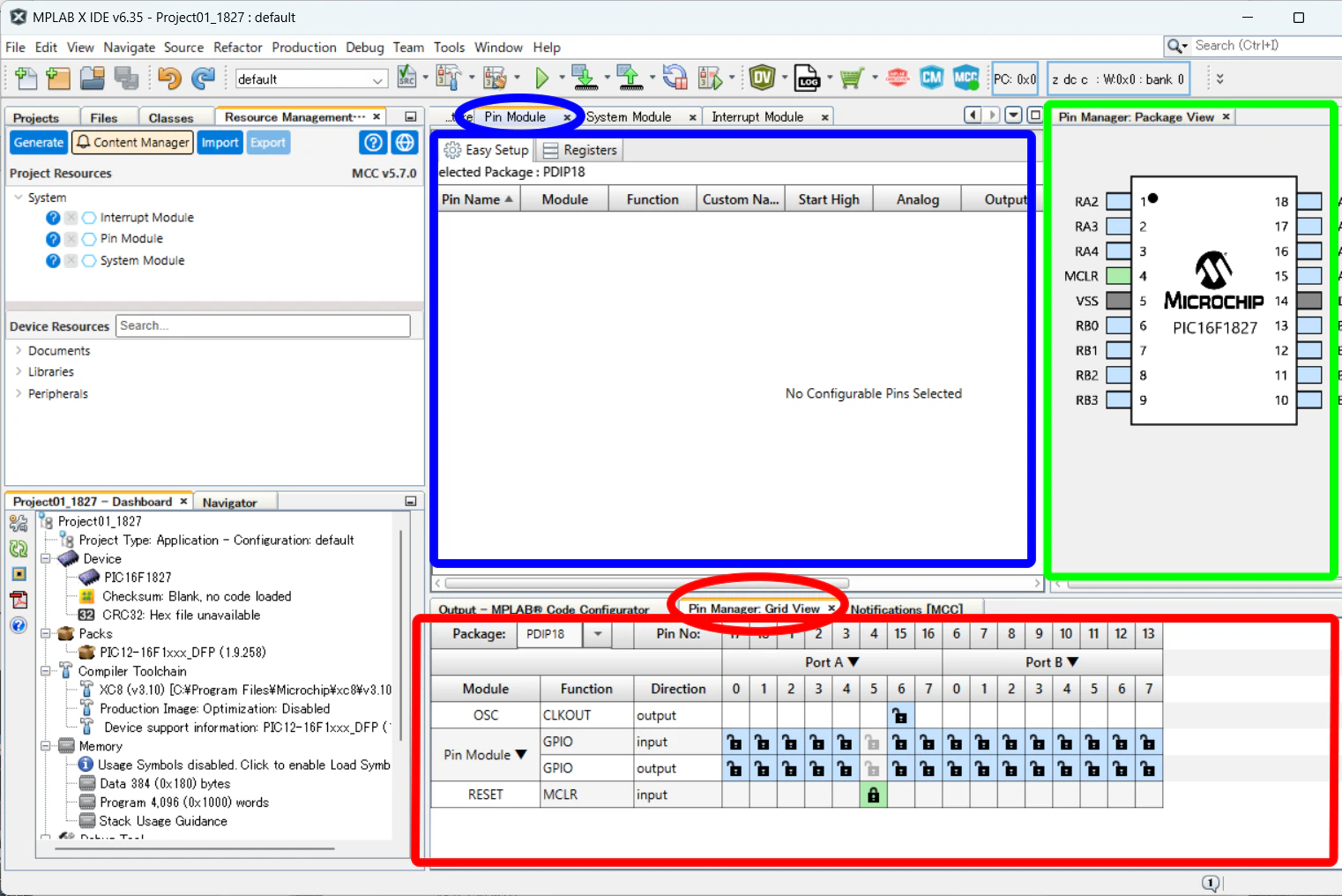The image size is (1342, 896).
Task: Switch to the System Module tab
Action: pyautogui.click(x=629, y=116)
